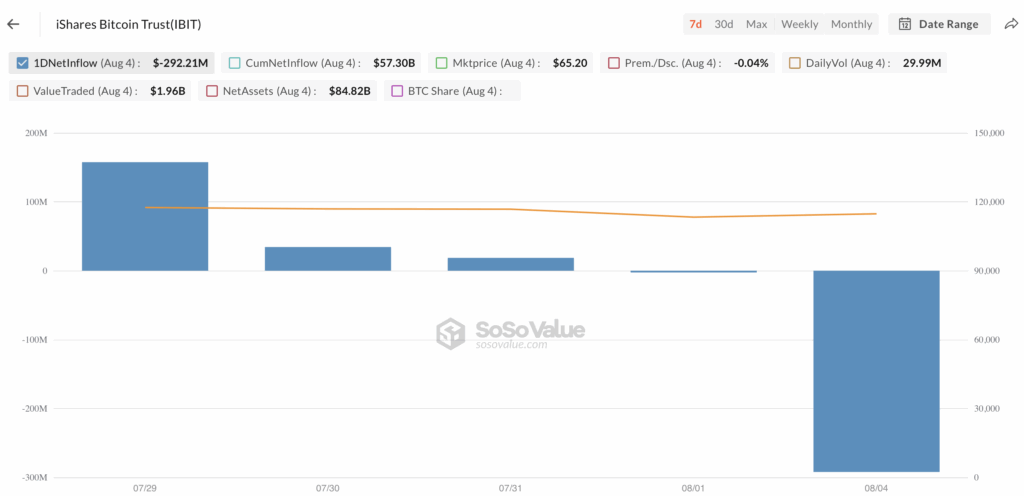
Task: Click the 07/31 inflow bar
Action: 511,264
